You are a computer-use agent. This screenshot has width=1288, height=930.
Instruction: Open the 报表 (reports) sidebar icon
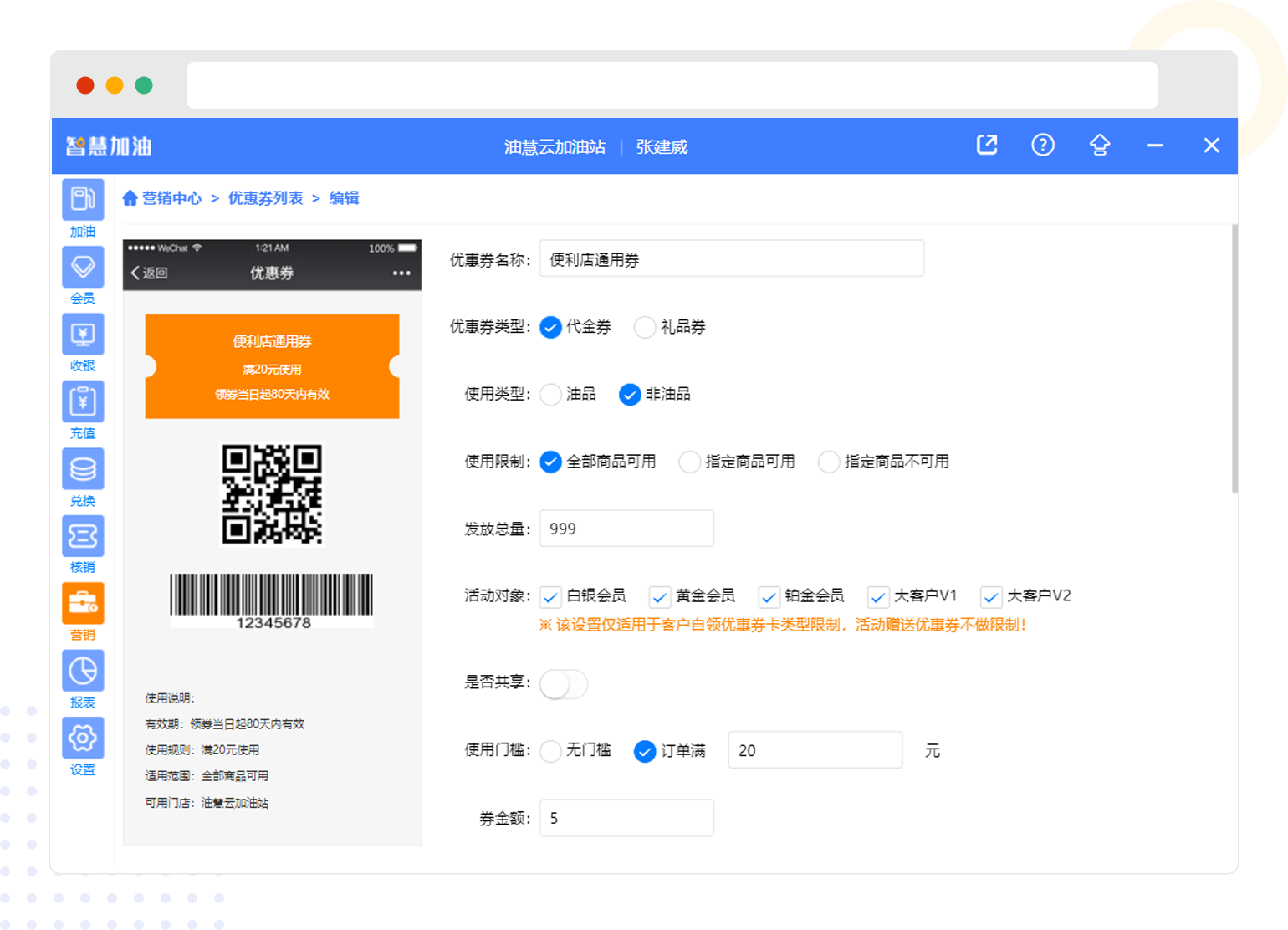[83, 671]
